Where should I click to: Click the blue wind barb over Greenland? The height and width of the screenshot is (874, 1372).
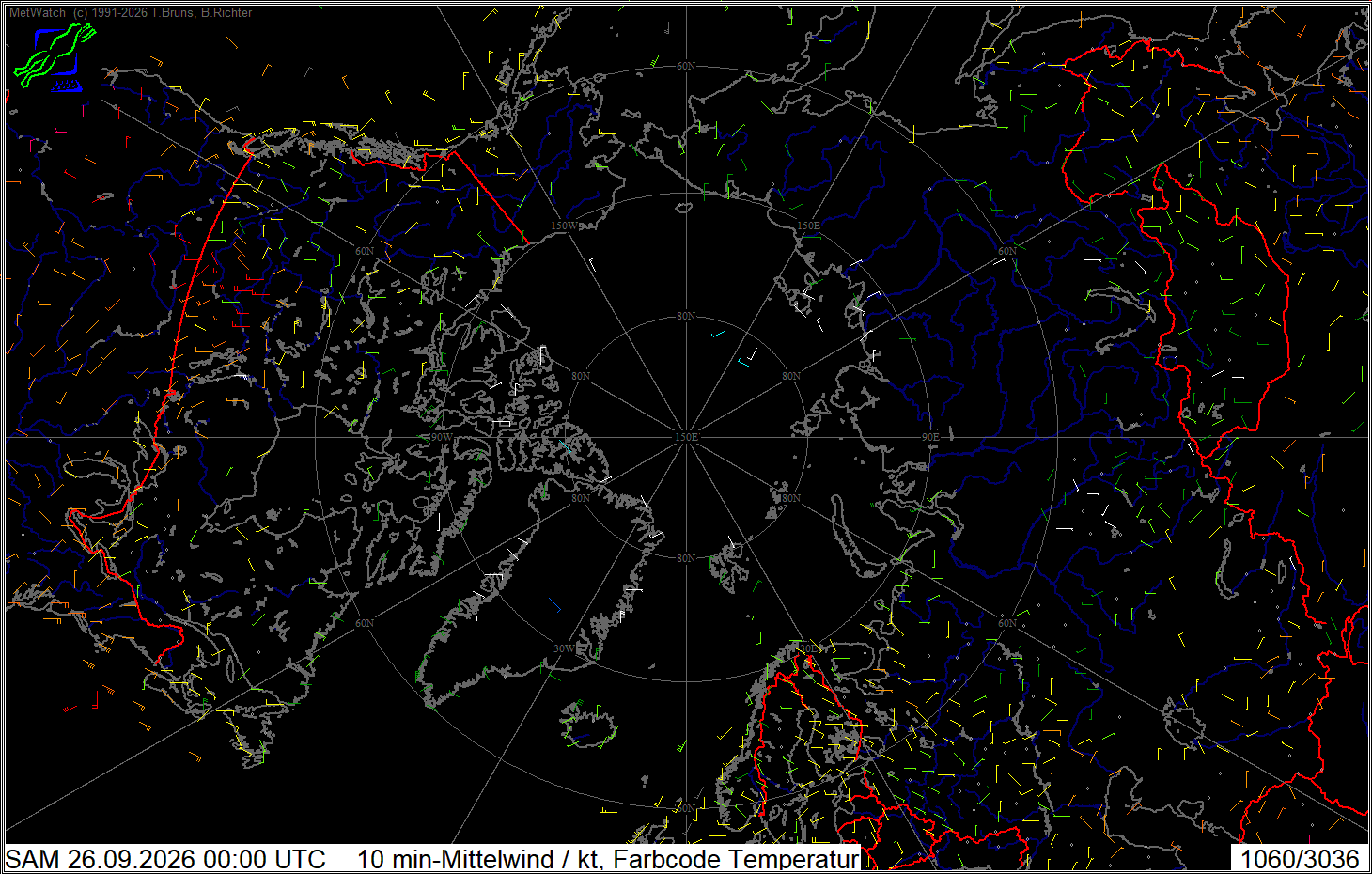(x=554, y=603)
